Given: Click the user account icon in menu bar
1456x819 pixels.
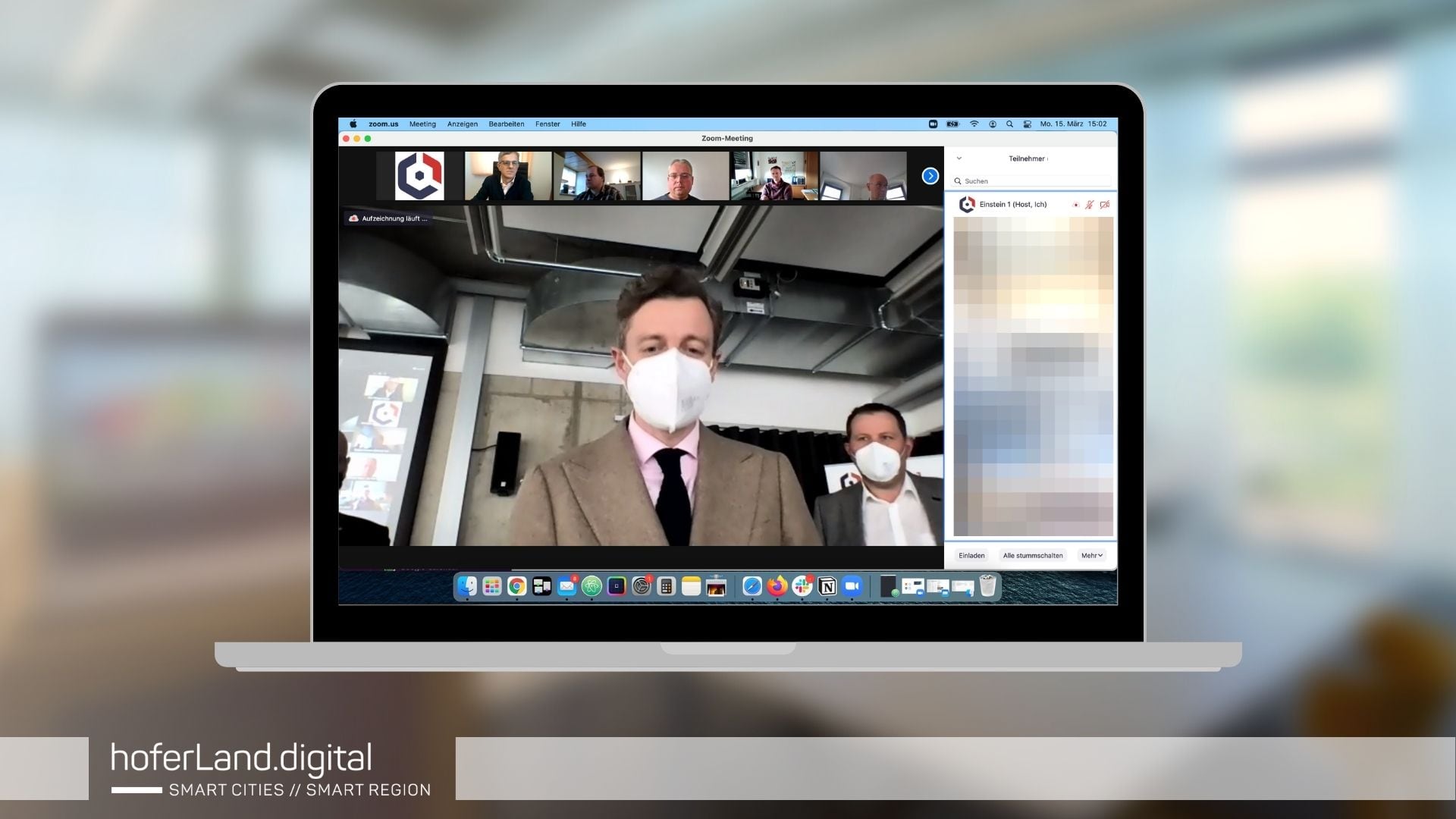Looking at the screenshot, I should tap(993, 124).
